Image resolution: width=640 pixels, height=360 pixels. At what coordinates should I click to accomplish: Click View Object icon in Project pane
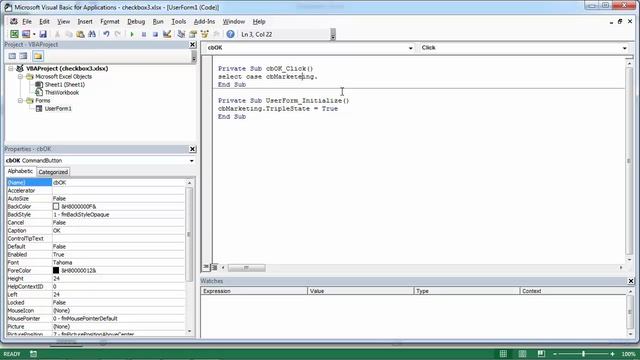[x=23, y=56]
